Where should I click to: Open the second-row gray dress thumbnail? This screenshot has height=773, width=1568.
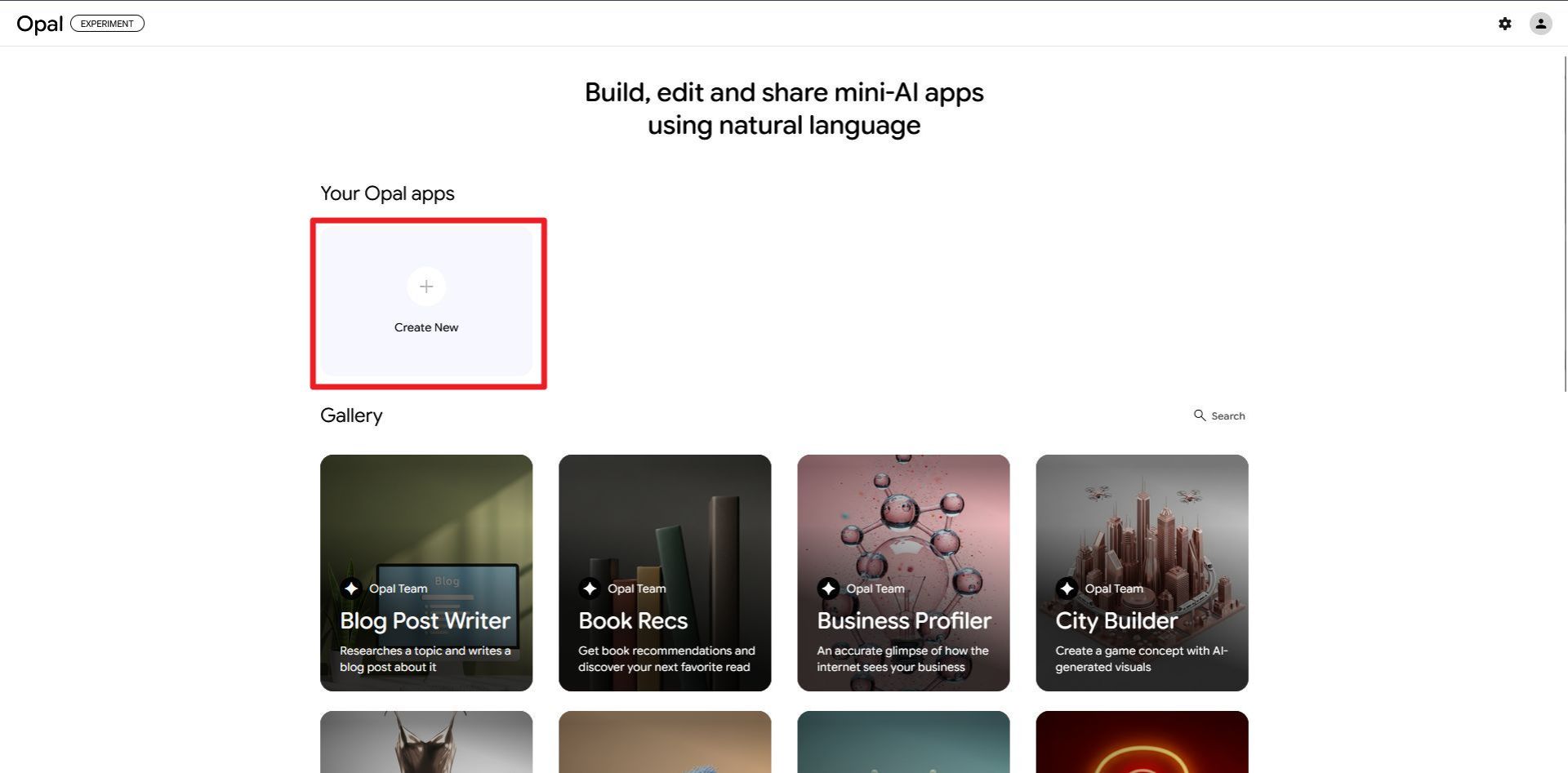426,741
